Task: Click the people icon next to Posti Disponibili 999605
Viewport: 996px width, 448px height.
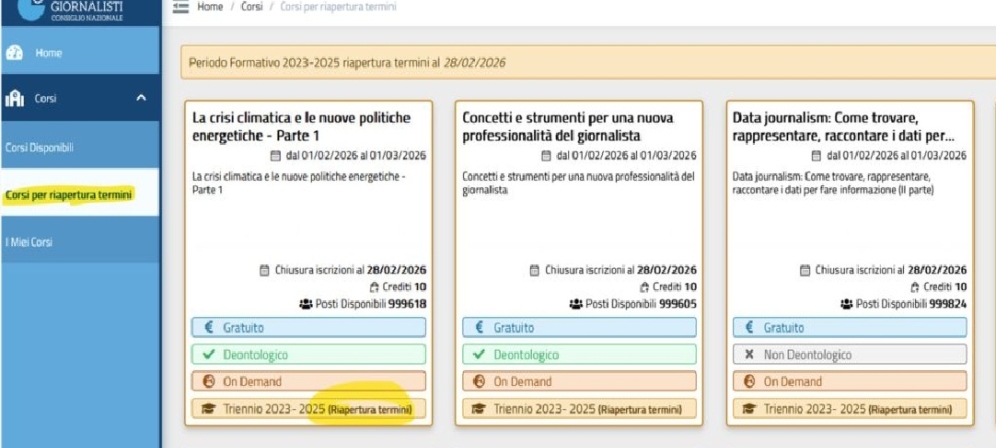Action: [575, 303]
